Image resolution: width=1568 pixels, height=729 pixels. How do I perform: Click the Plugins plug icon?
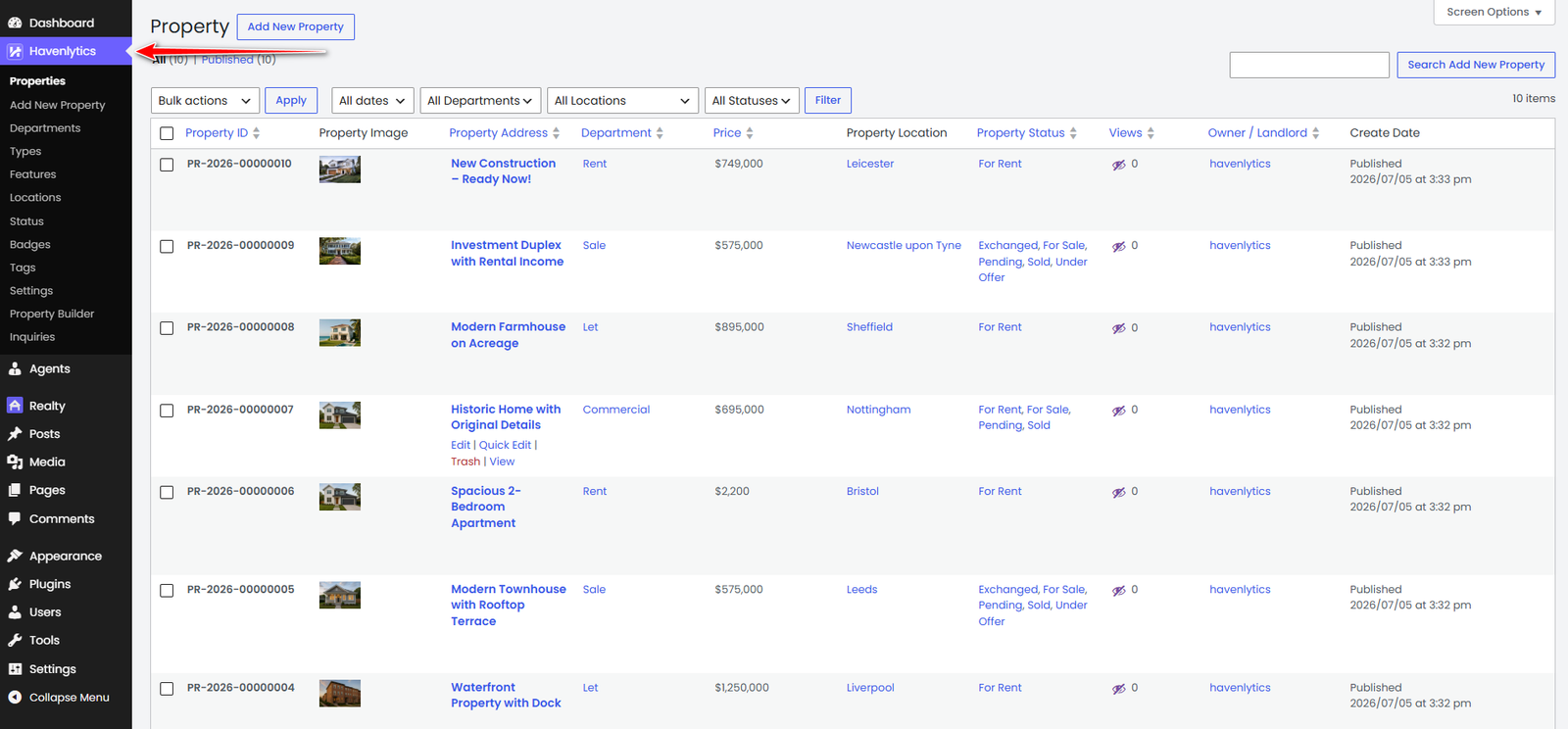15,584
